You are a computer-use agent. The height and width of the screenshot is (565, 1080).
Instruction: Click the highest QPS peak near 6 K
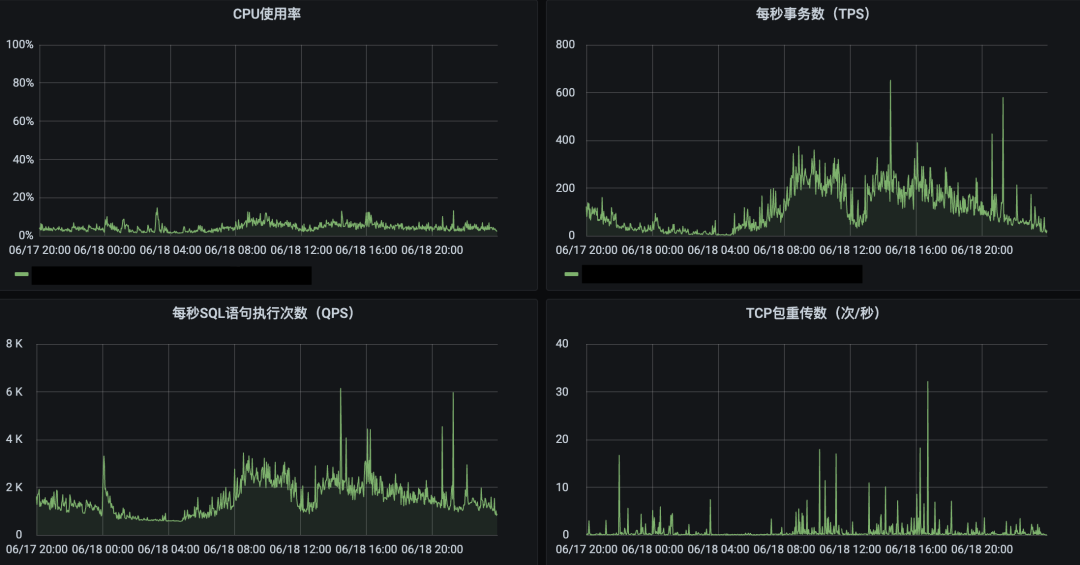tap(340, 391)
